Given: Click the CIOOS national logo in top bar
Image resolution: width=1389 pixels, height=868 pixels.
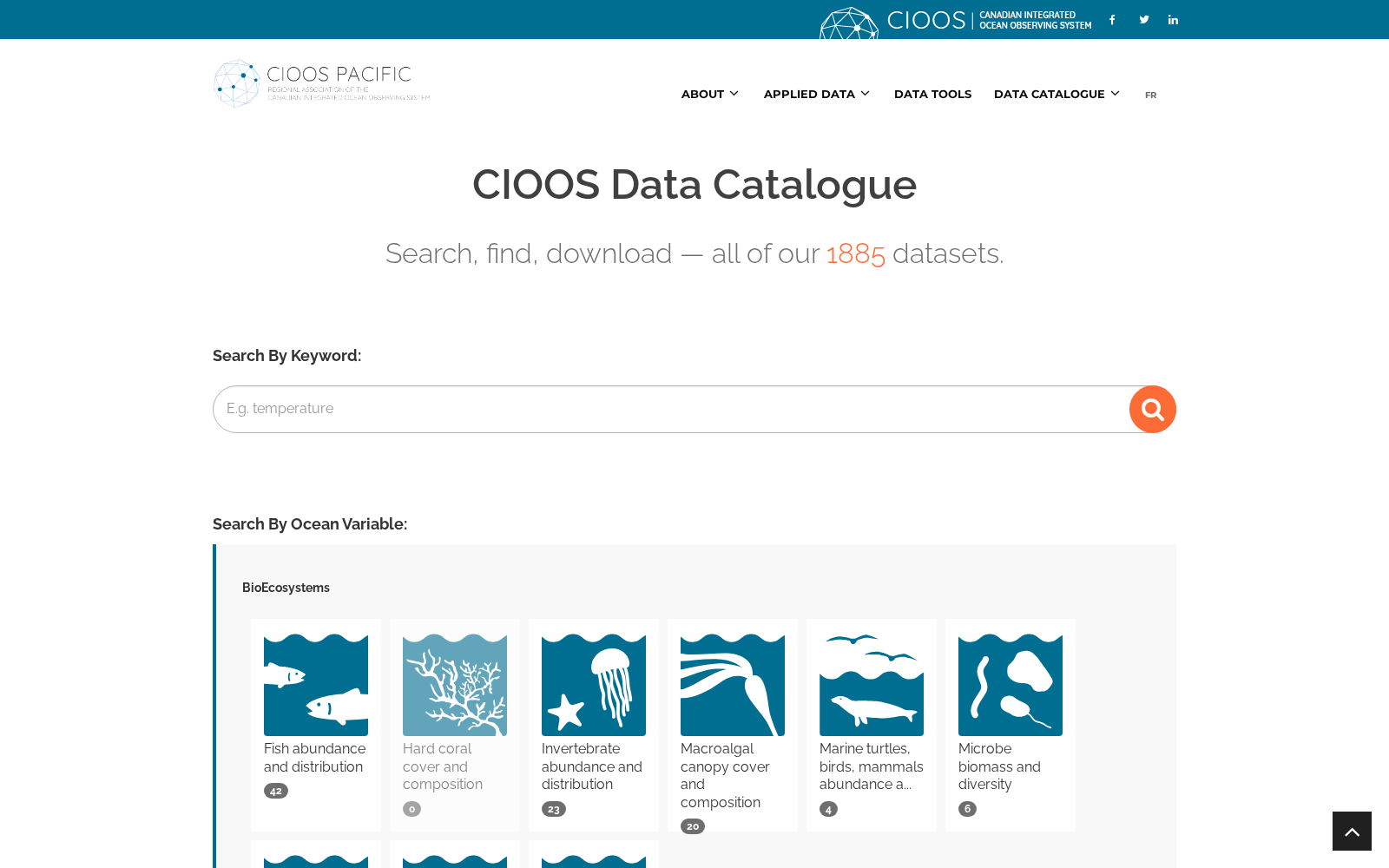Looking at the screenshot, I should click(955, 21).
